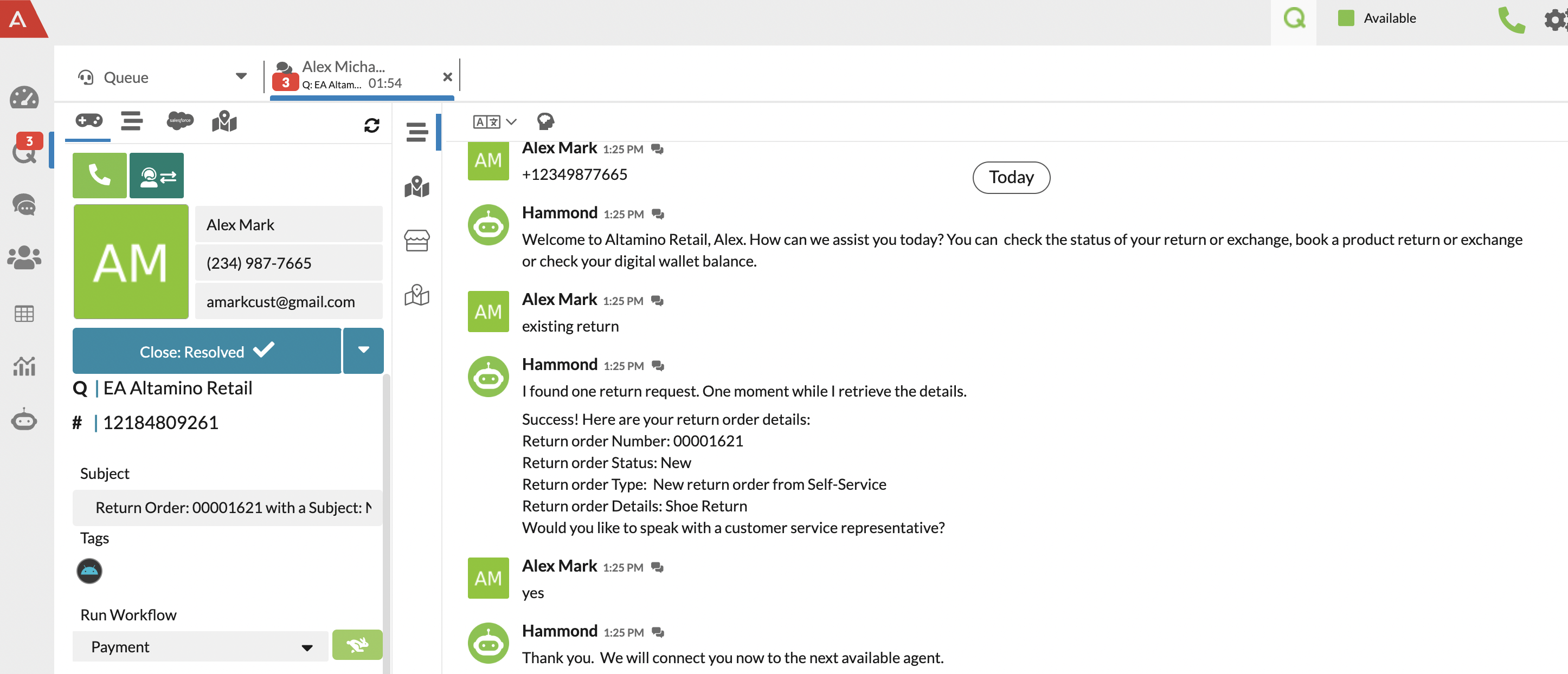Run the selected workflow rabbit button
The width and height of the screenshot is (1568, 674).
click(357, 645)
